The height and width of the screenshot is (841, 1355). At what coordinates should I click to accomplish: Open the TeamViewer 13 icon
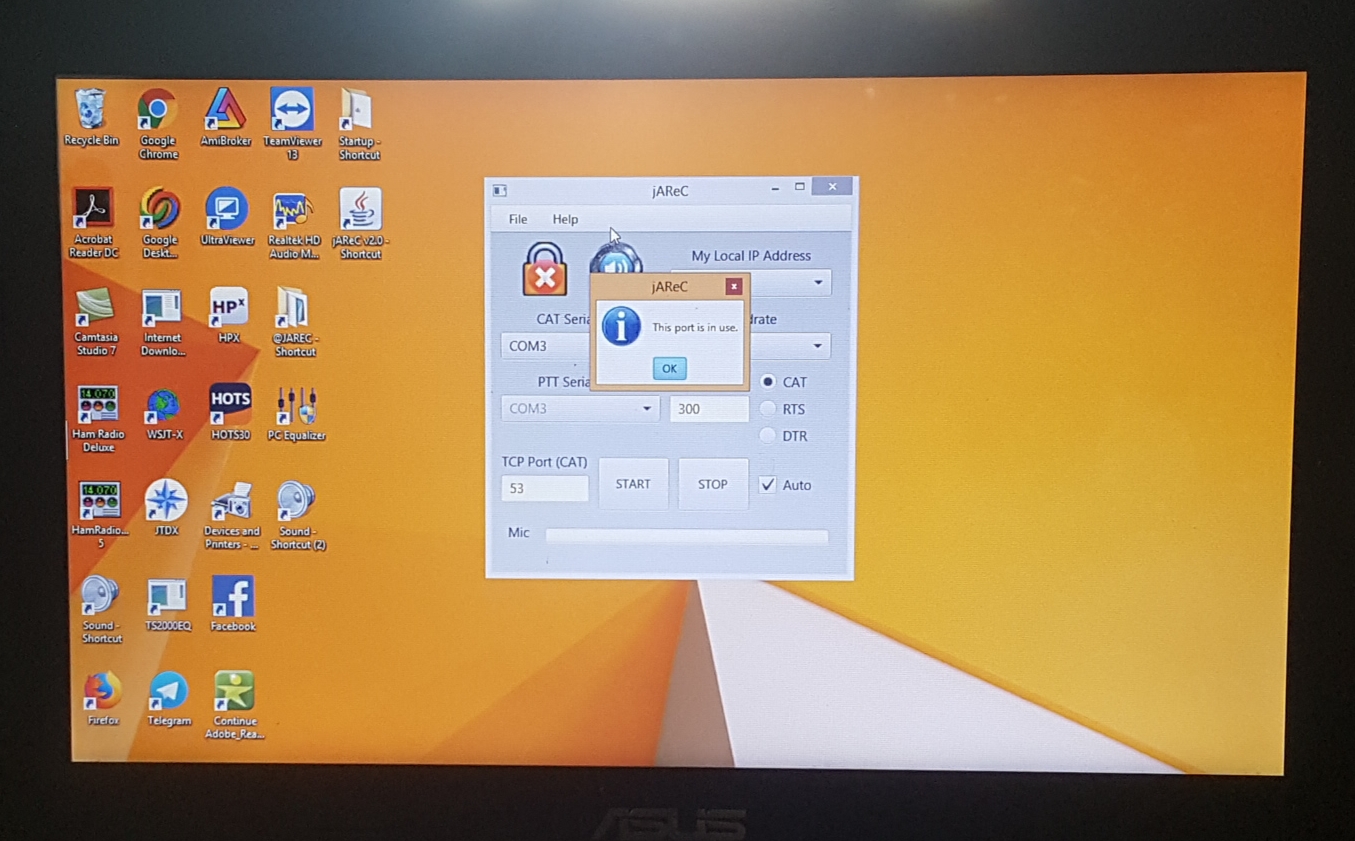coord(292,112)
